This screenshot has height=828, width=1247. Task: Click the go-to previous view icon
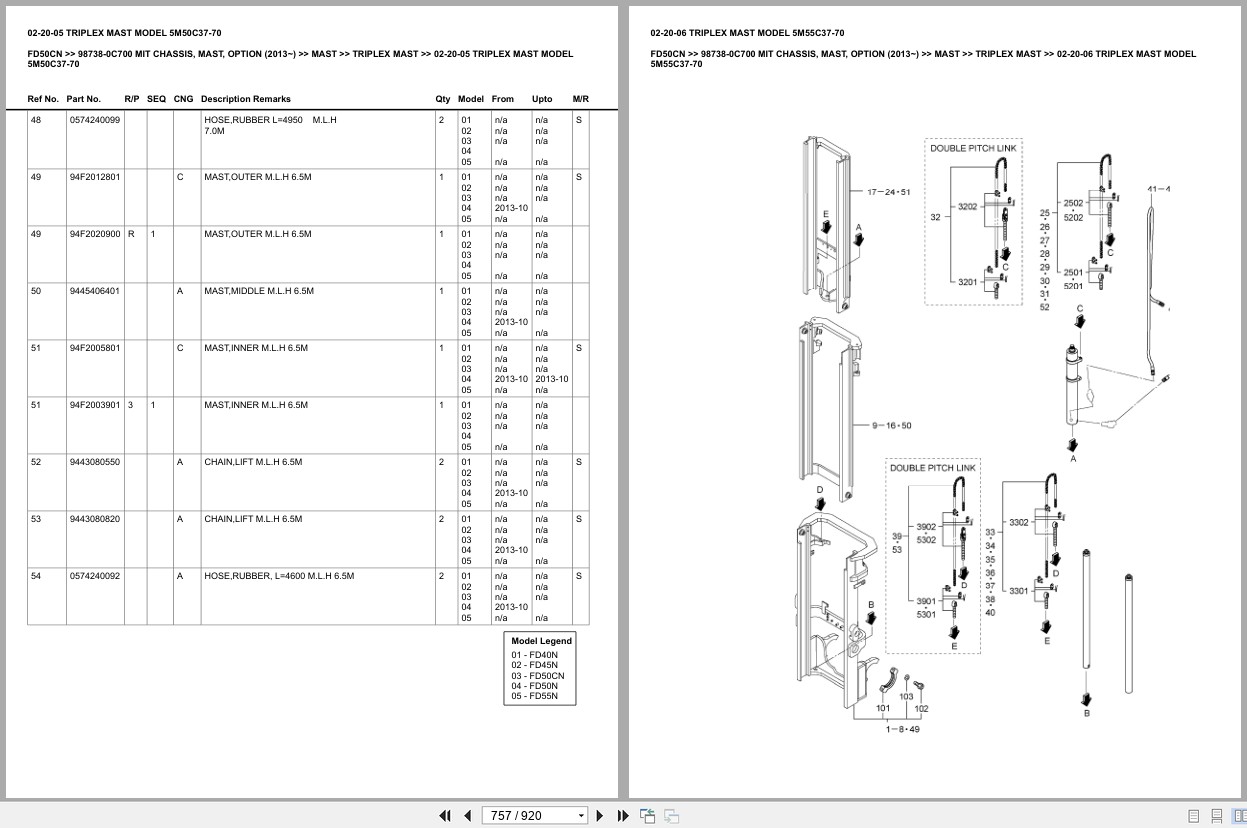click(x=647, y=816)
